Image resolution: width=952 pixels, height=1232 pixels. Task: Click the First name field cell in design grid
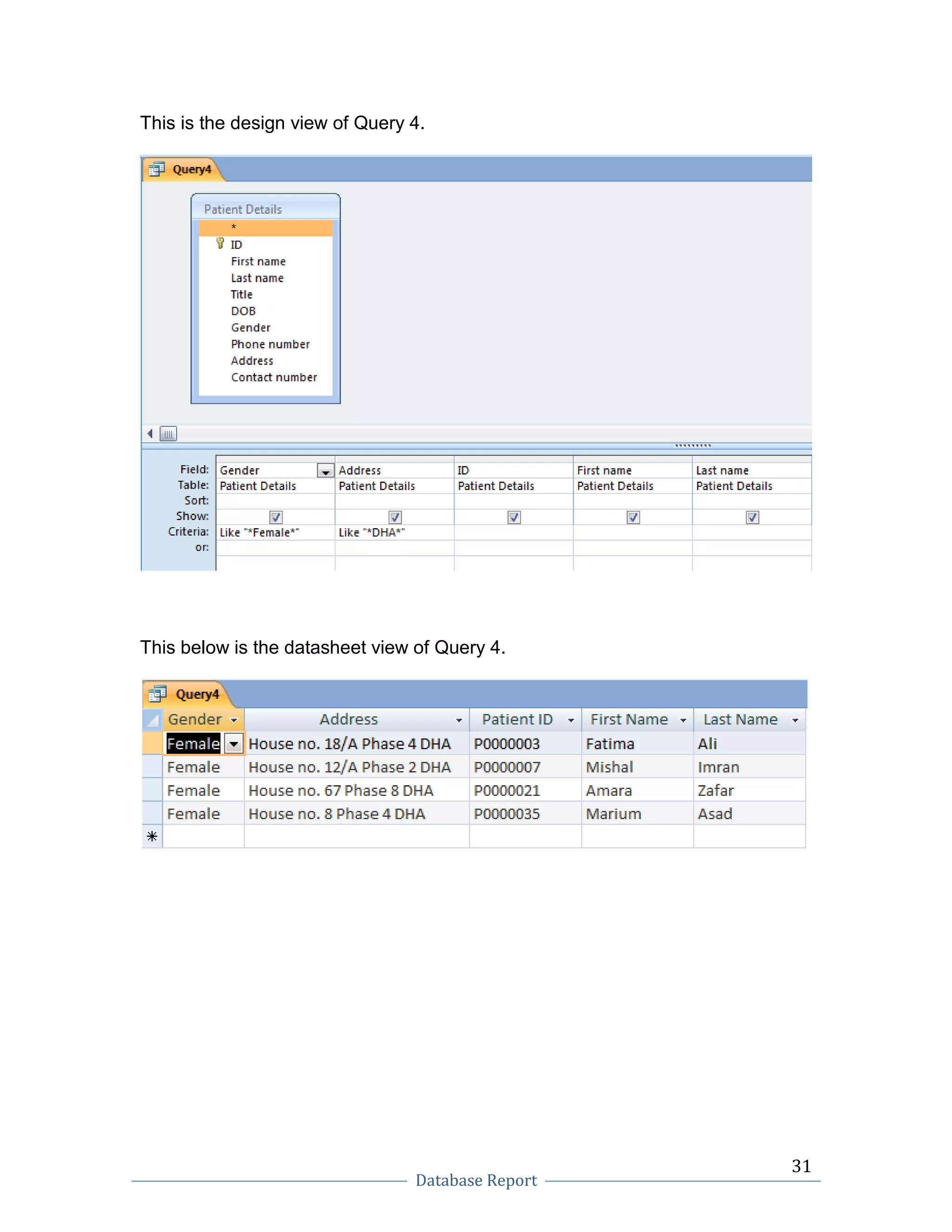(x=633, y=470)
